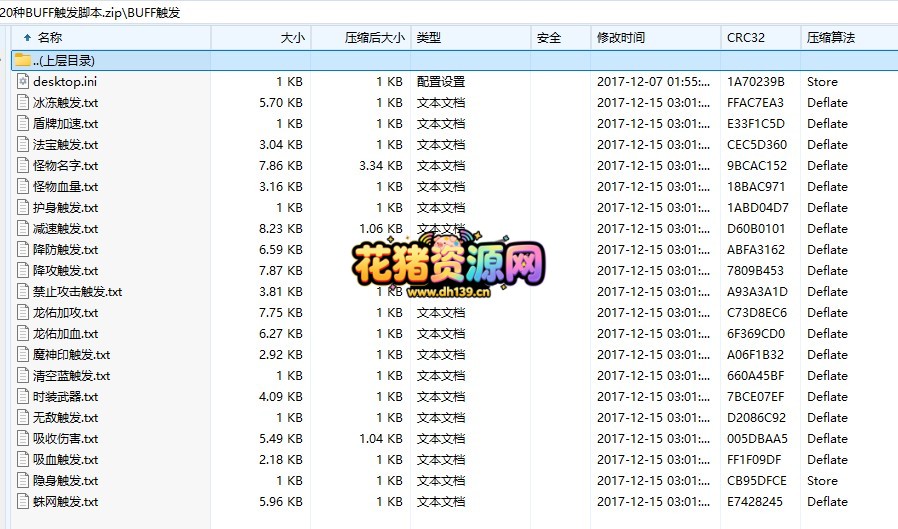Select the file name desktop.ini
The width and height of the screenshot is (898, 529).
click(65, 82)
